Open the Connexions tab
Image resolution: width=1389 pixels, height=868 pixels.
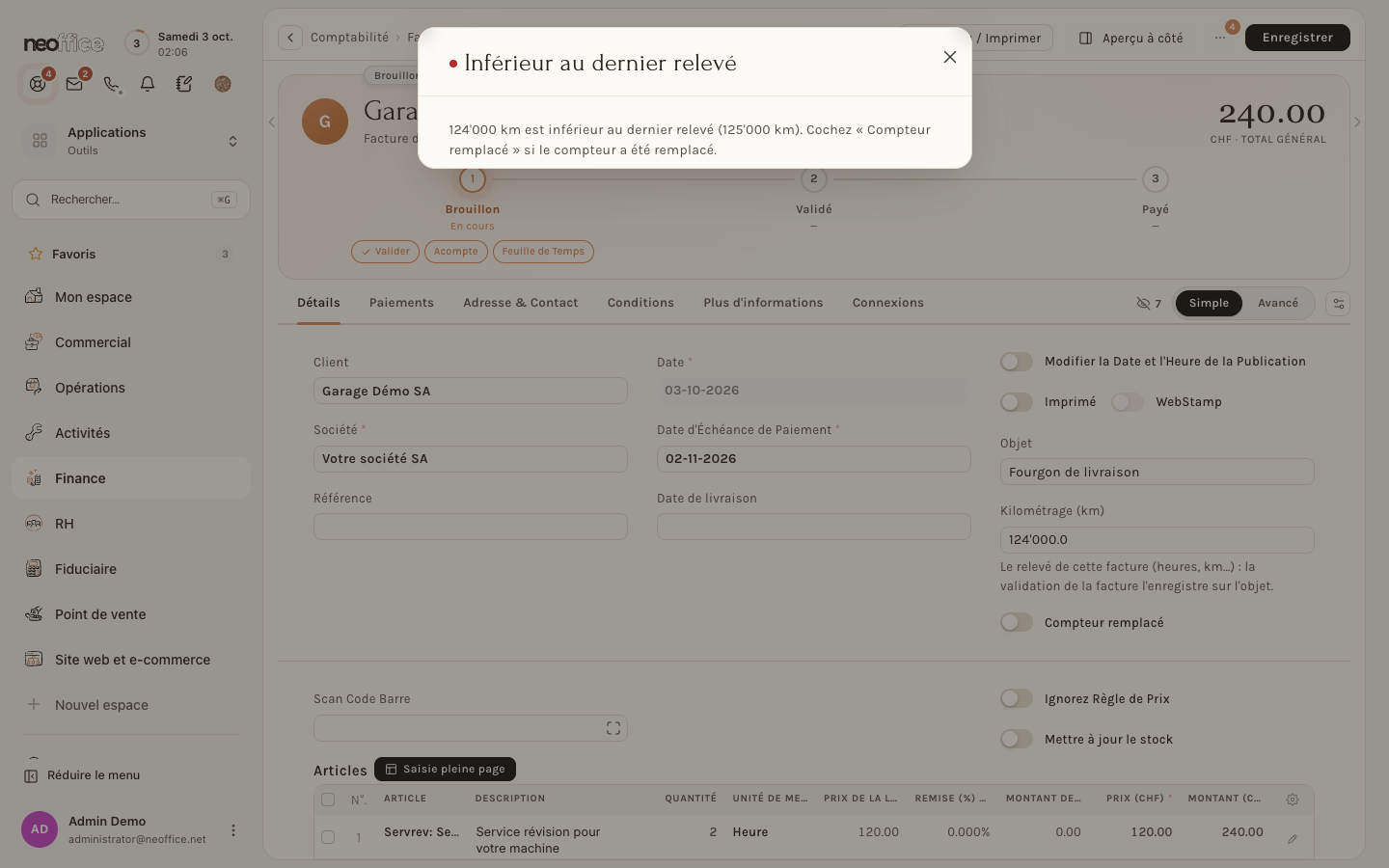pyautogui.click(x=888, y=303)
